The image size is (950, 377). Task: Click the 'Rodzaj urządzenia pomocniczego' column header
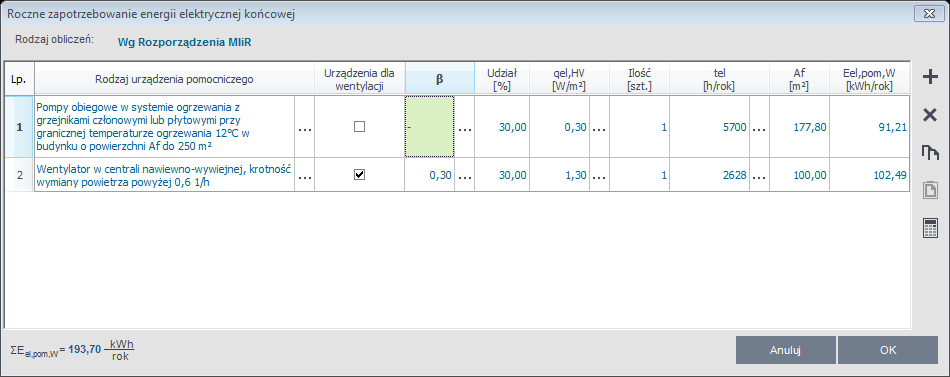[x=174, y=78]
